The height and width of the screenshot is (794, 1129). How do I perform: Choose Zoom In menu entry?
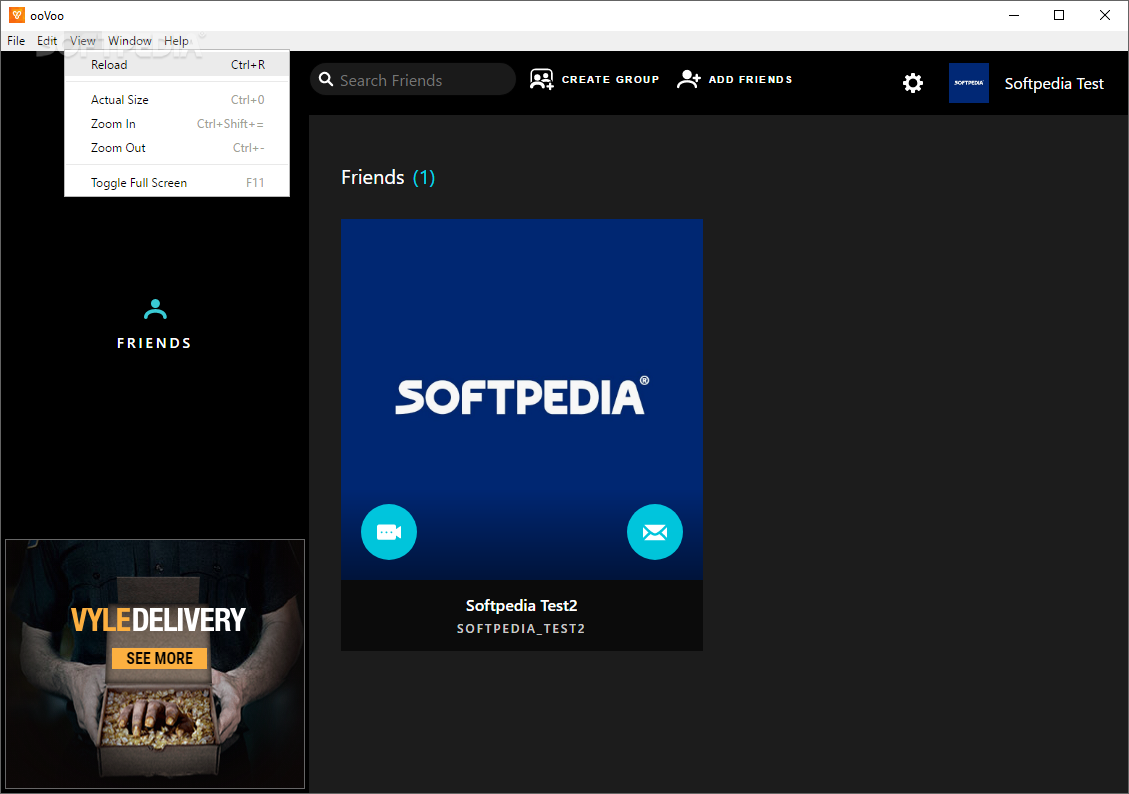[x=177, y=124]
